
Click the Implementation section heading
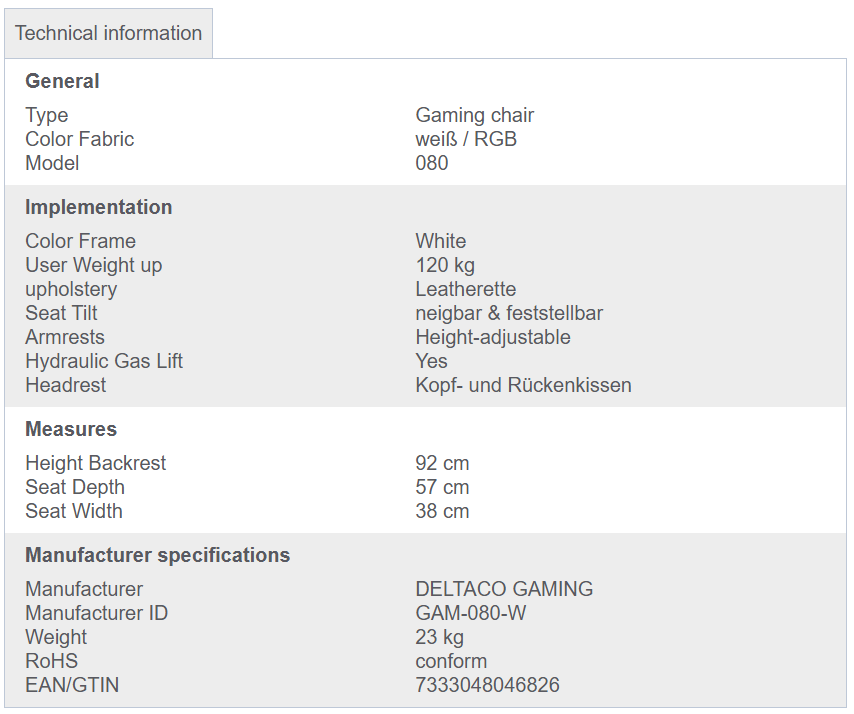tap(99, 207)
